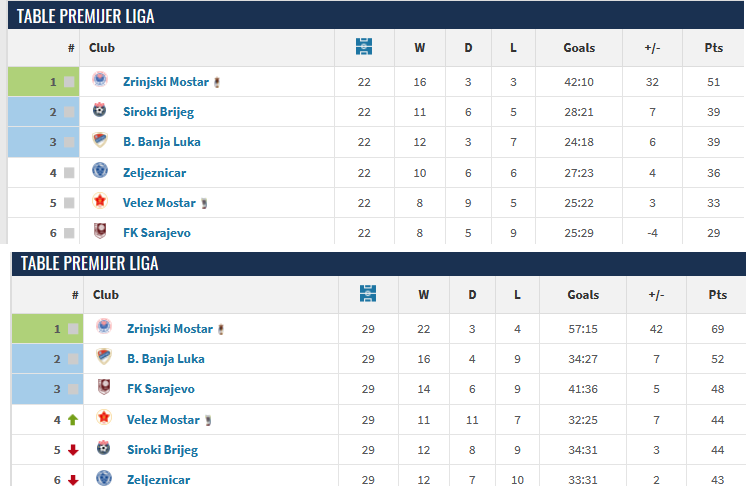Click the red down arrow next to rank 5
746x495 pixels.
(x=73, y=450)
